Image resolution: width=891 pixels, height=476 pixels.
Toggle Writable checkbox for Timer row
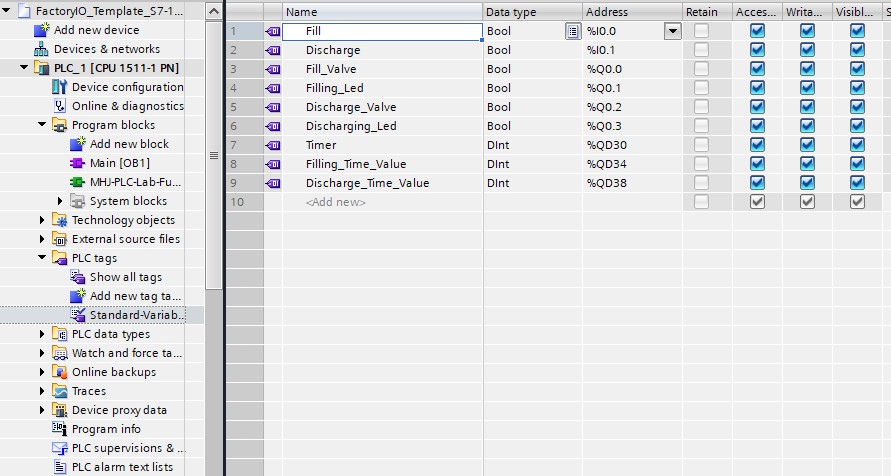807,145
